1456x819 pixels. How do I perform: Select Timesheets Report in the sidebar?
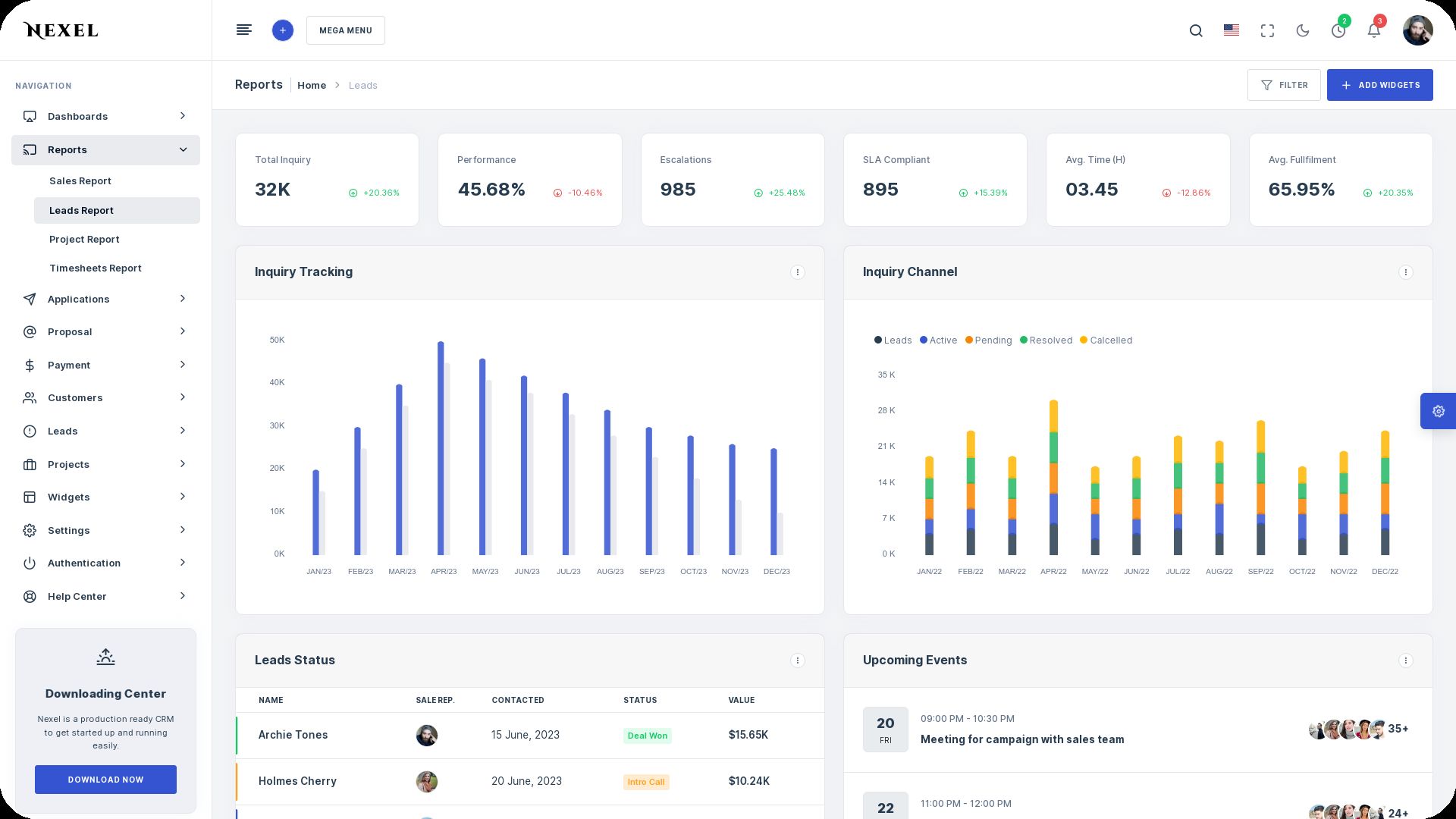pyautogui.click(x=96, y=268)
